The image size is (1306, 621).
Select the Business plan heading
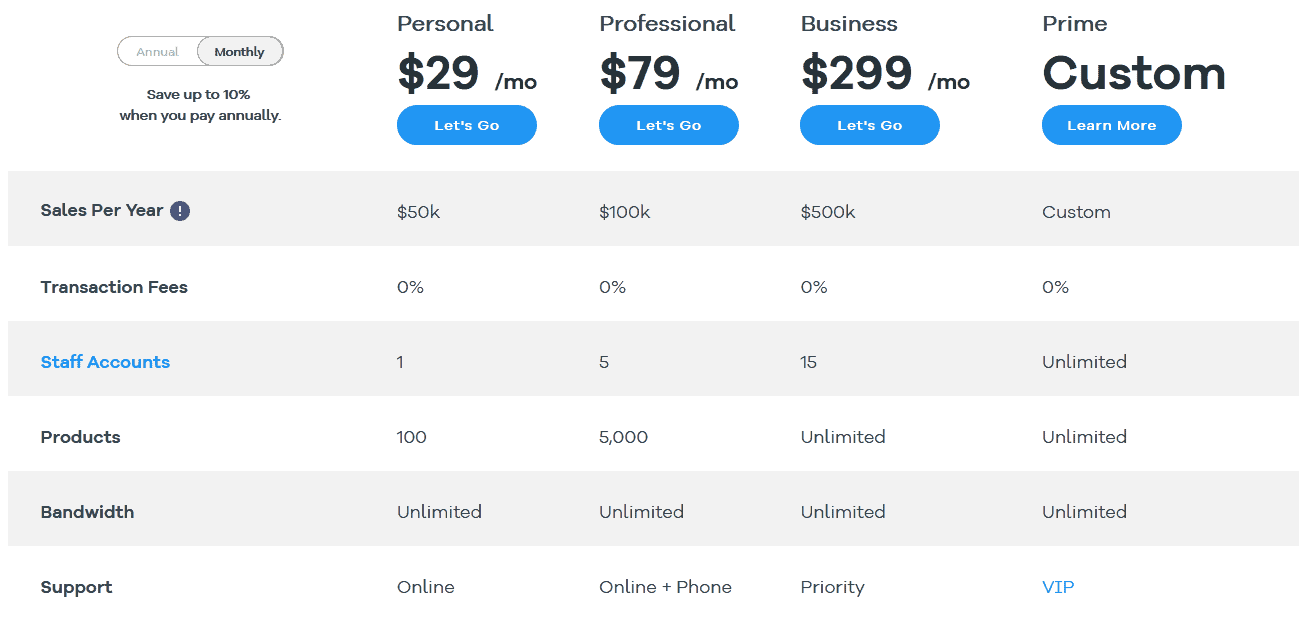point(848,23)
